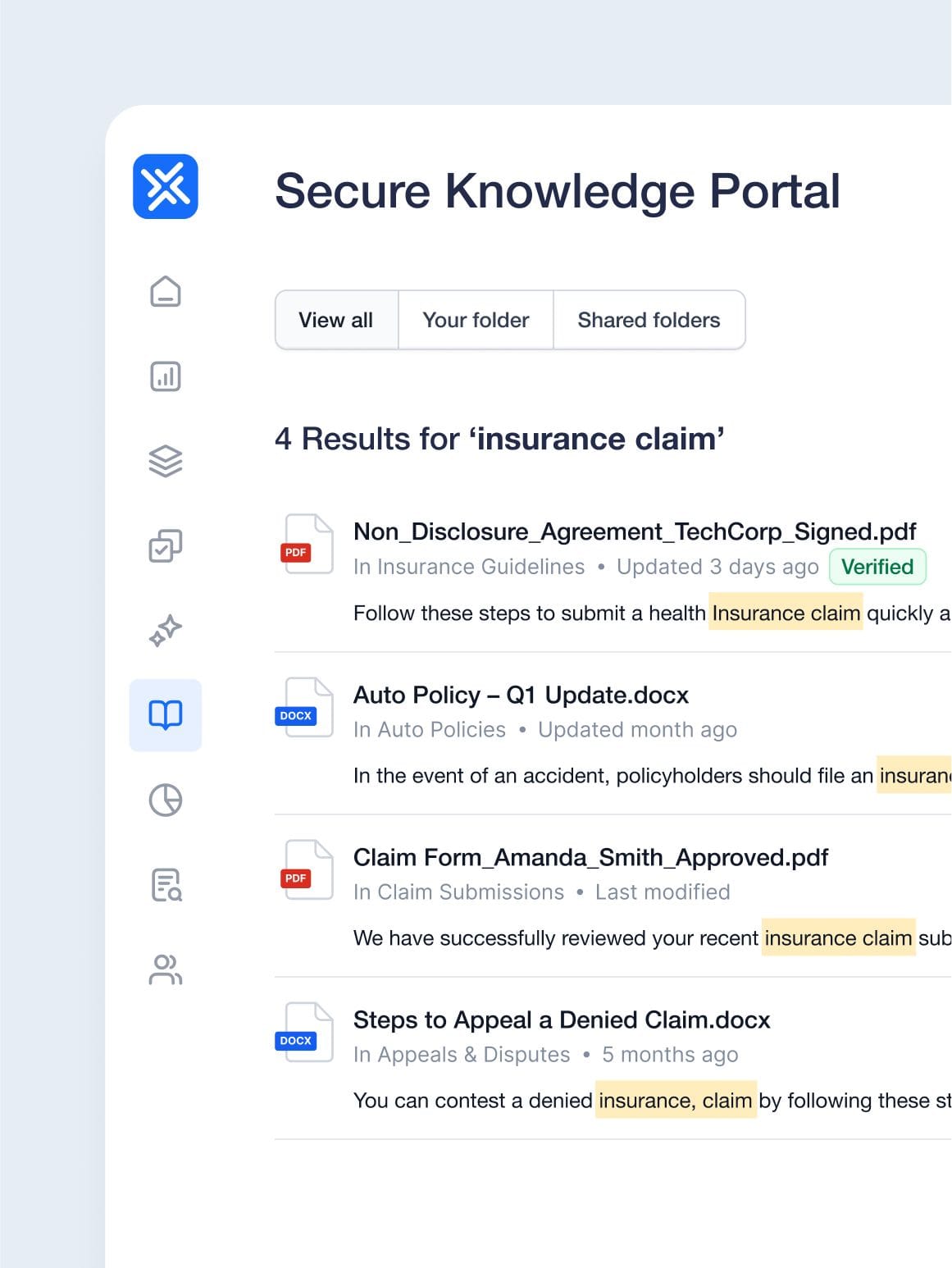This screenshot has width=952, height=1268.
Task: Click the sparkles AI sidebar icon
Action: [166, 630]
